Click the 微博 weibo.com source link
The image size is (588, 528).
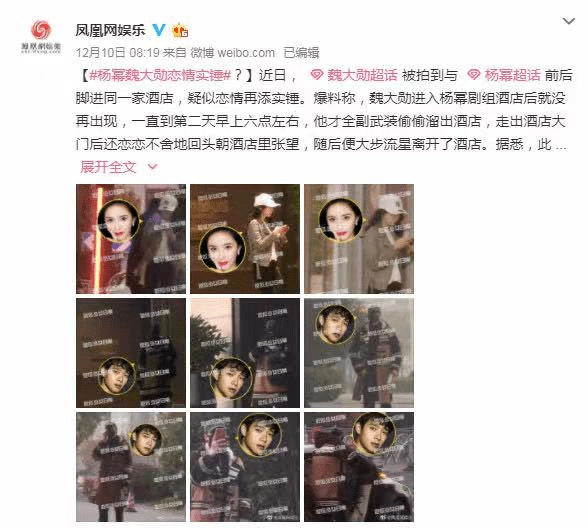pyautogui.click(x=232, y=53)
